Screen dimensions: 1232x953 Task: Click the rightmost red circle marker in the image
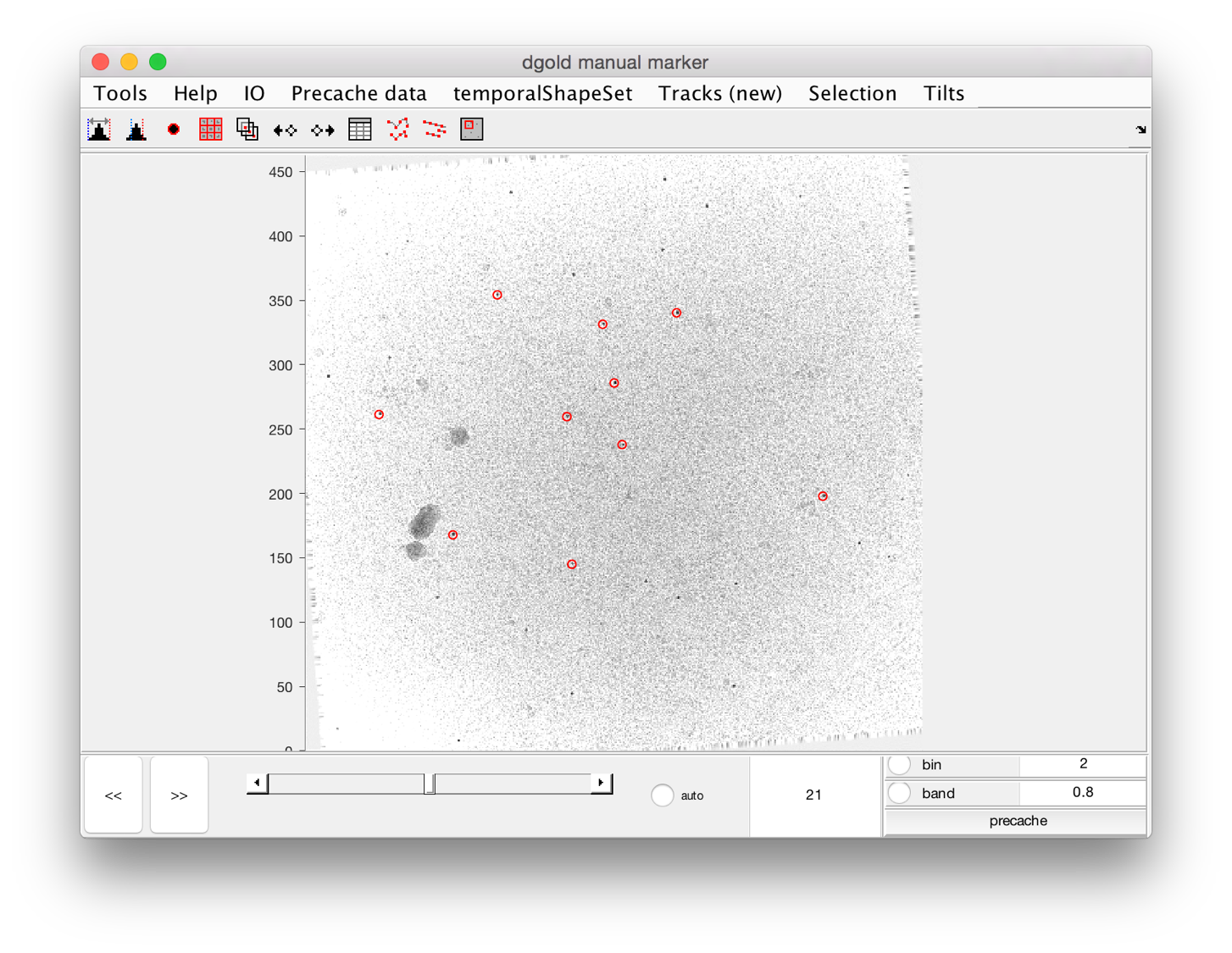(x=823, y=496)
